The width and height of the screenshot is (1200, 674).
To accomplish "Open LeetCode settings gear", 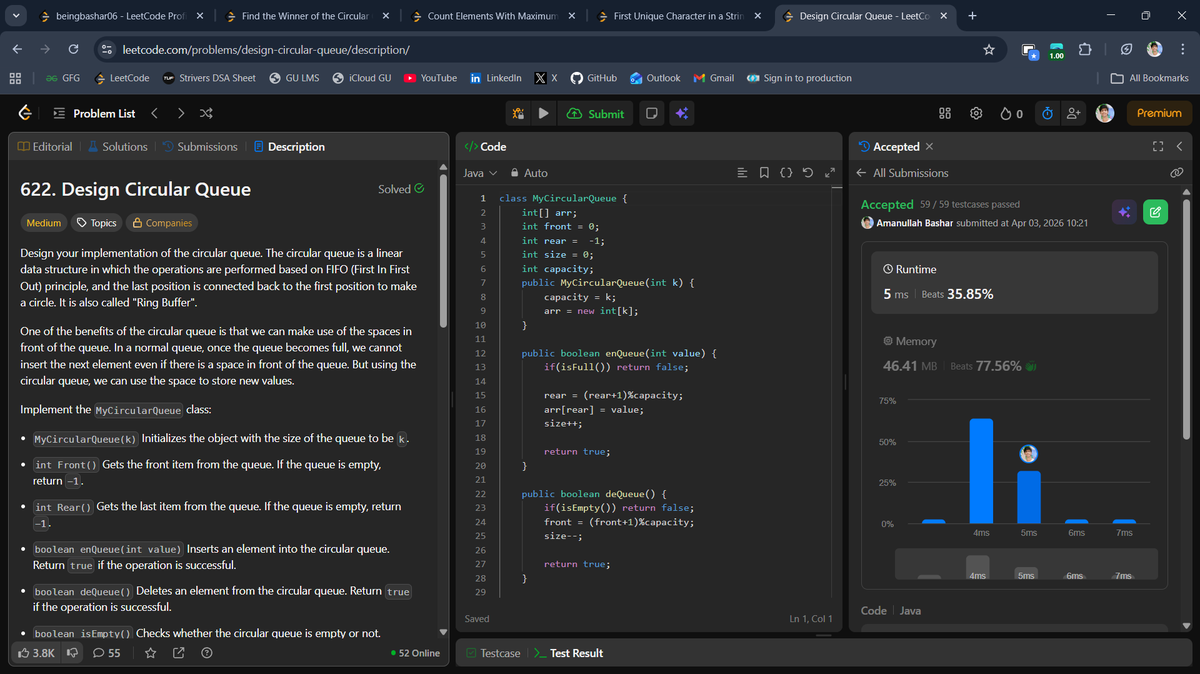I will pyautogui.click(x=976, y=114).
